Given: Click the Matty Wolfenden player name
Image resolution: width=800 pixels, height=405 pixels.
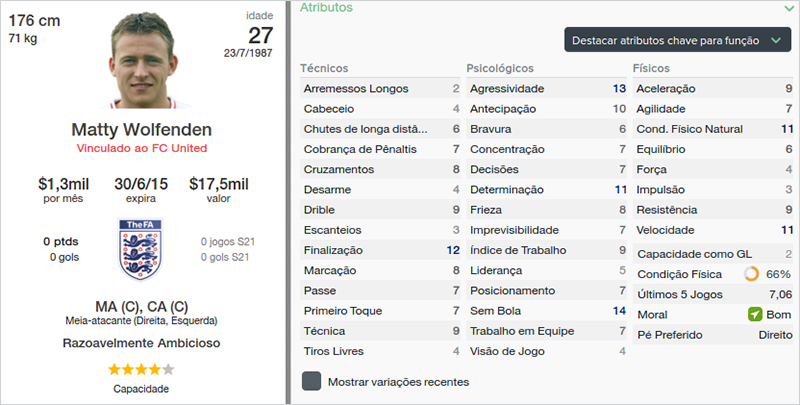Looking at the screenshot, I should point(141,130).
